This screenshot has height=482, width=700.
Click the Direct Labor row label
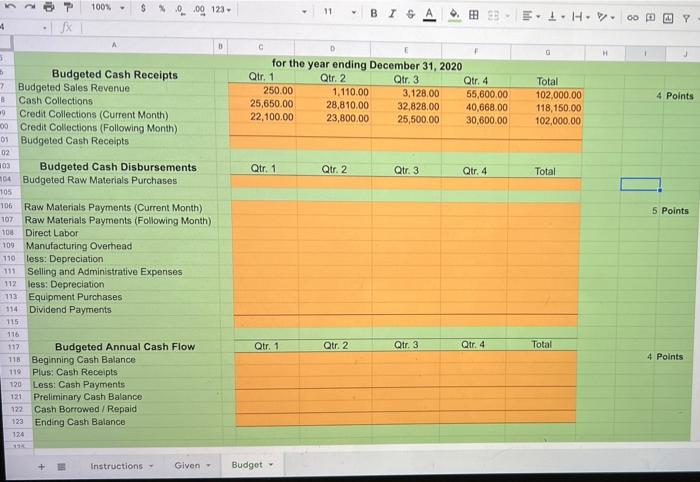52,233
